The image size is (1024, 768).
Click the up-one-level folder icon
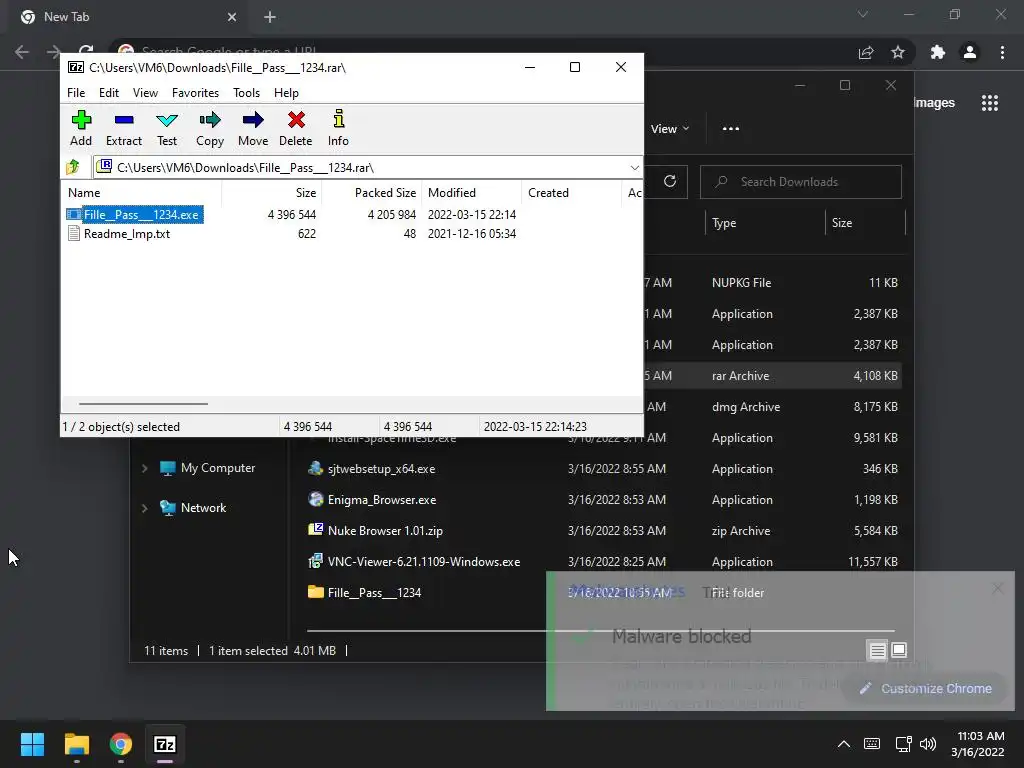pyautogui.click(x=73, y=167)
